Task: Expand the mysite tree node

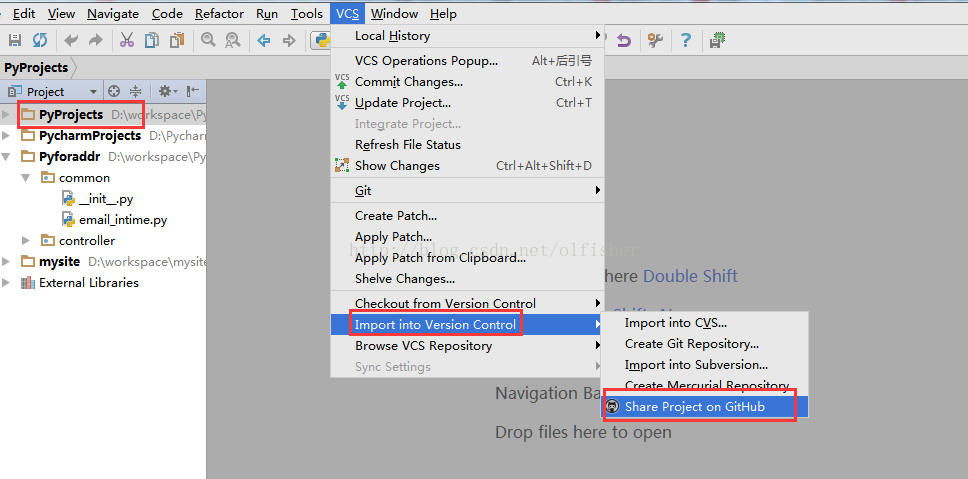Action: pyautogui.click(x=6, y=262)
